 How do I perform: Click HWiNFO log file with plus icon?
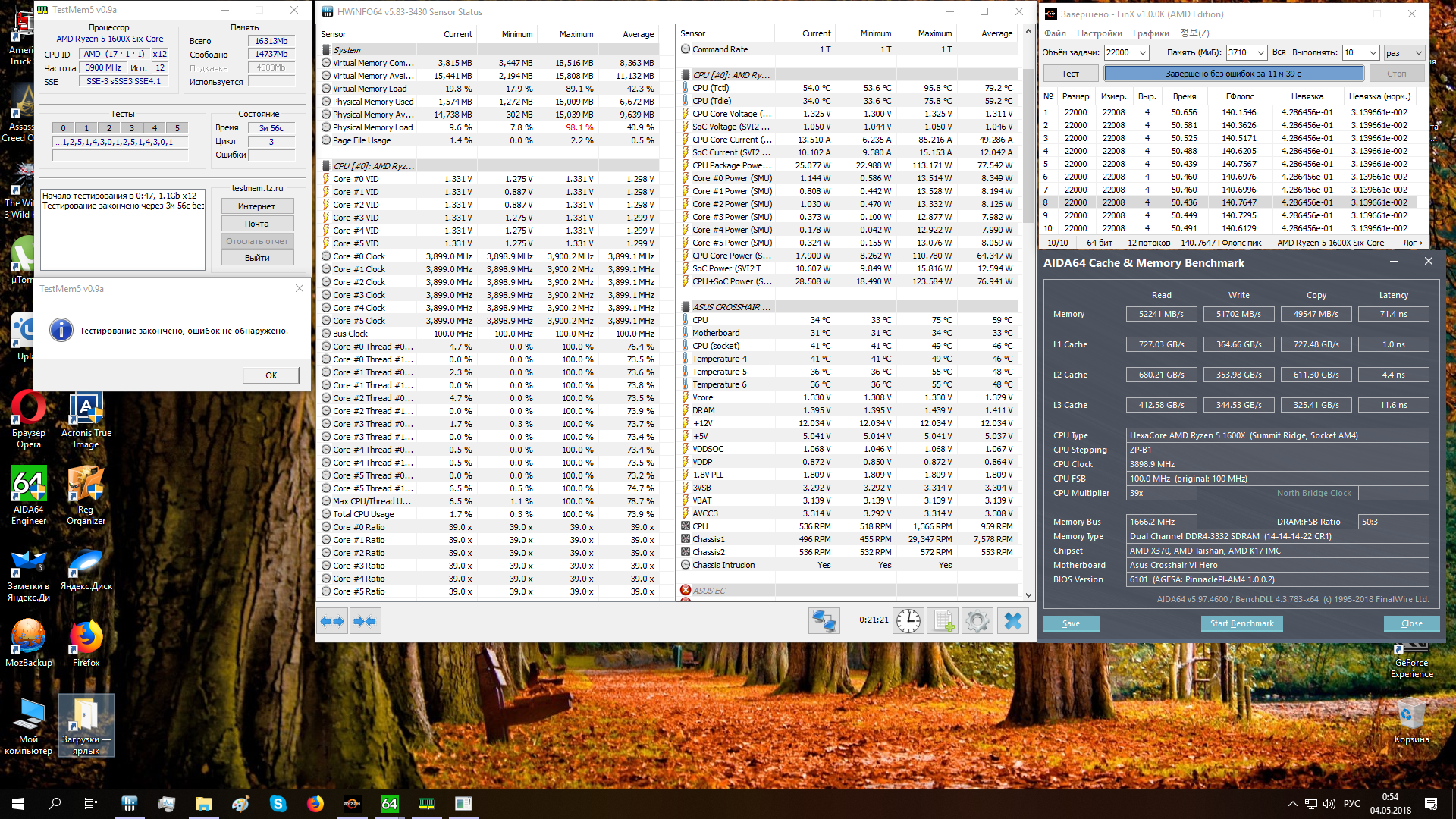pyautogui.click(x=943, y=621)
